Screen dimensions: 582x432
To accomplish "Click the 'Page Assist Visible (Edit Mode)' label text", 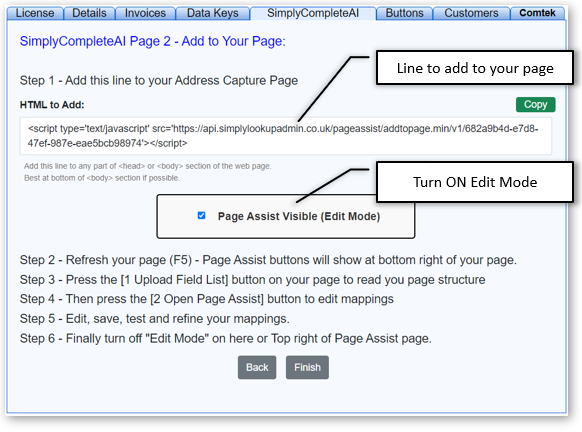I will point(299,216).
